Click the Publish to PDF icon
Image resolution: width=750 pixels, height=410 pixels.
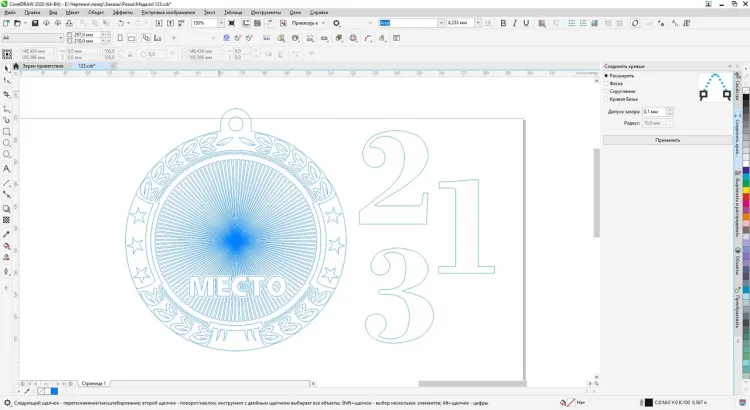(x=182, y=23)
